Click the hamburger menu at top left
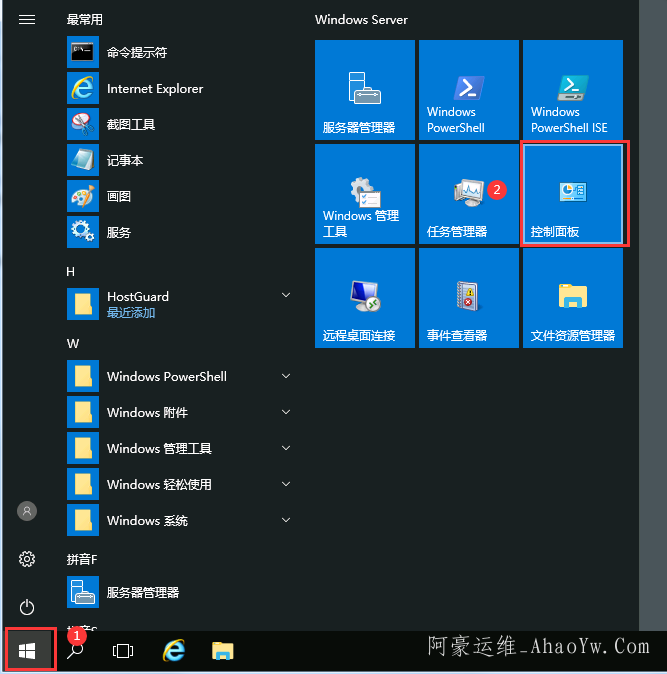667x674 pixels. [x=27, y=20]
